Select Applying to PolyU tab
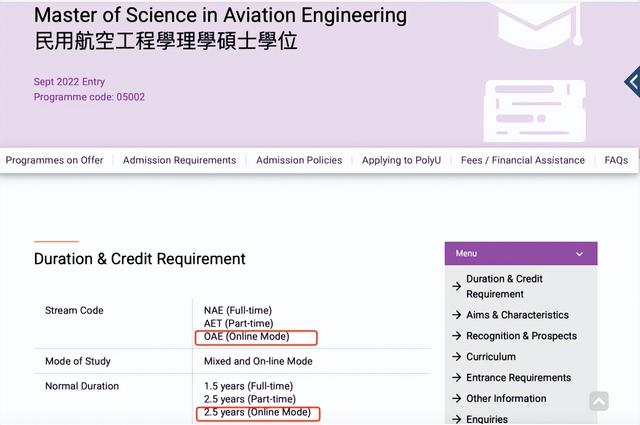 click(x=401, y=160)
